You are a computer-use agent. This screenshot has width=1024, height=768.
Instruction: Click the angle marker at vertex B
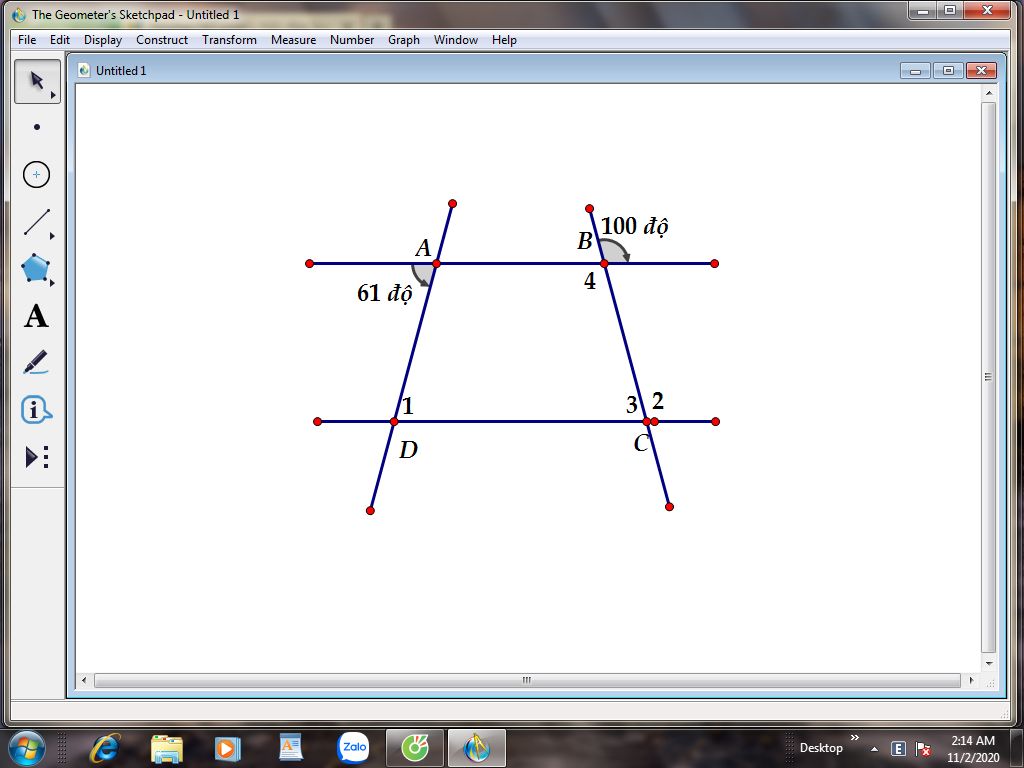pyautogui.click(x=615, y=250)
